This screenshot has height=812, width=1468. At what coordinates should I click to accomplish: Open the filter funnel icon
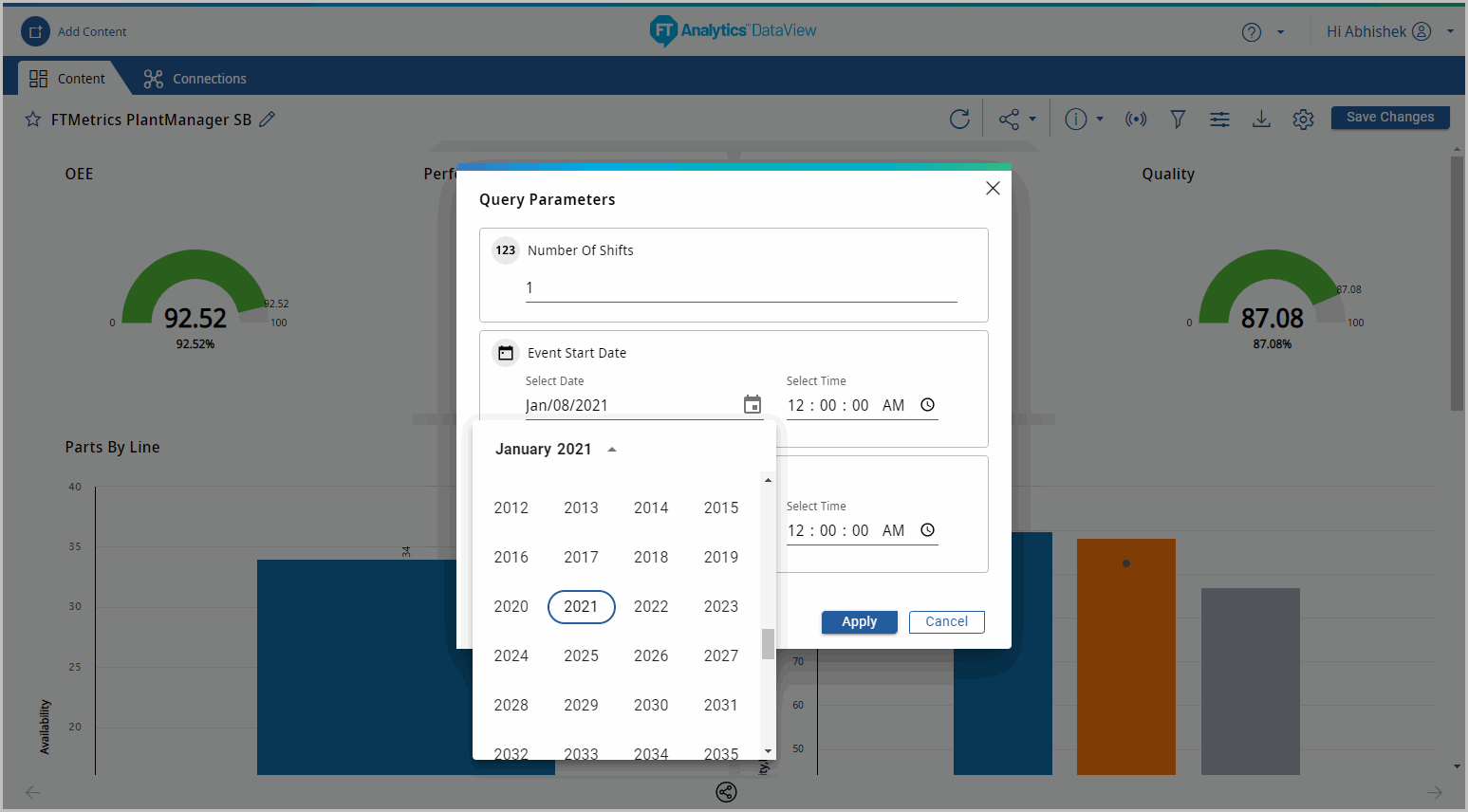pyautogui.click(x=1178, y=119)
